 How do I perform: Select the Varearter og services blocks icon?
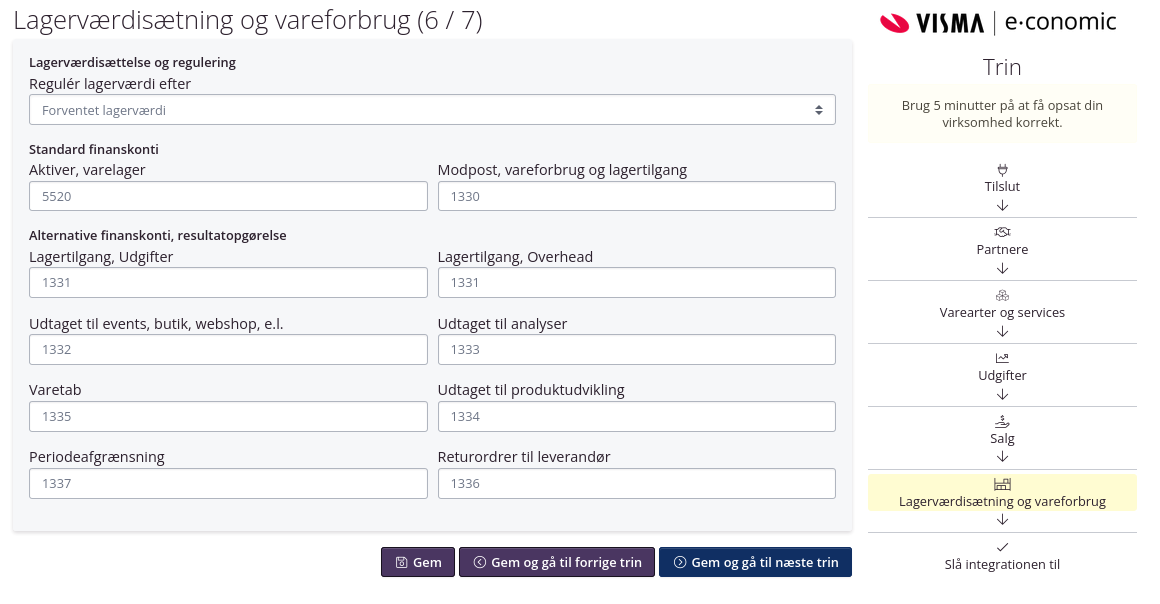(x=1002, y=295)
